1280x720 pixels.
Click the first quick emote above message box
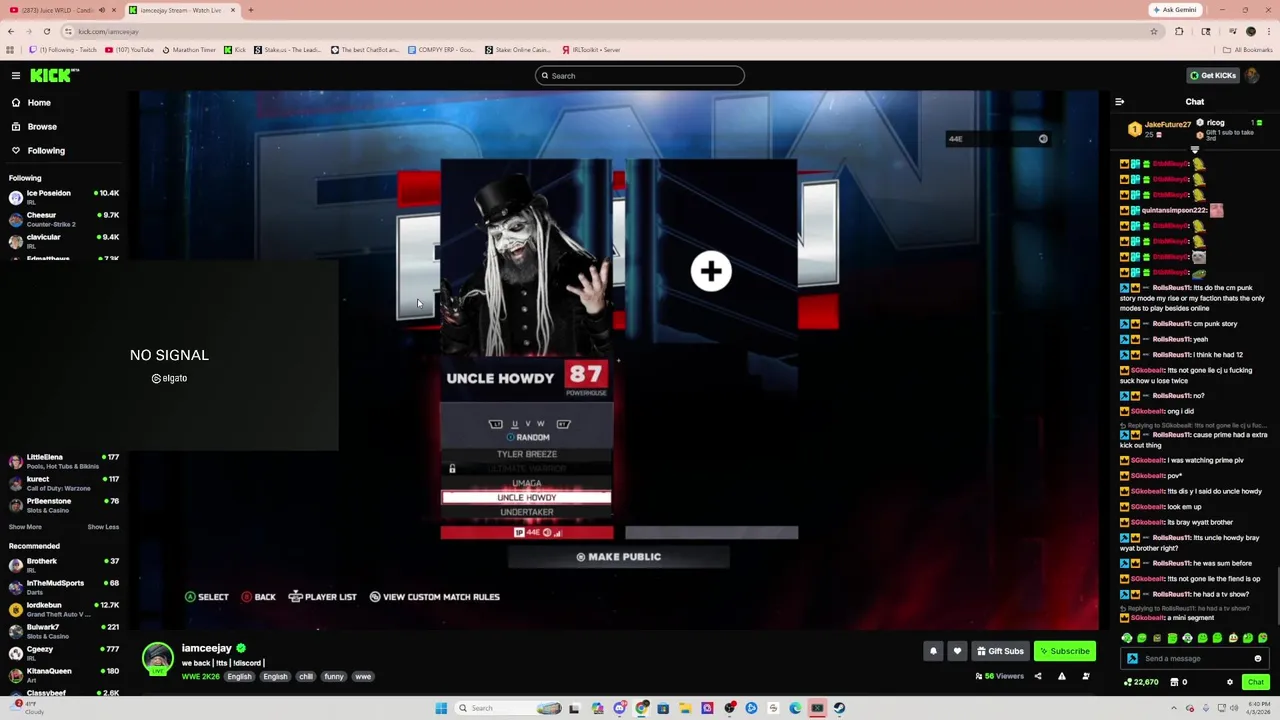1127,638
